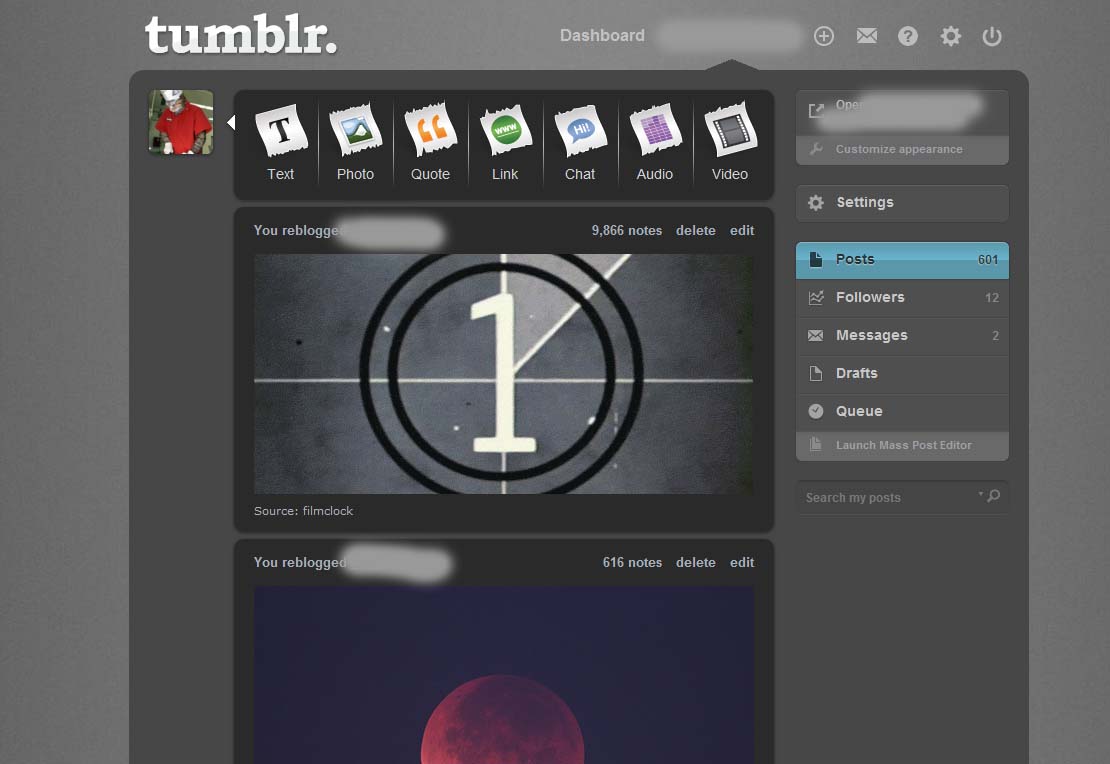Image resolution: width=1110 pixels, height=764 pixels.
Task: Select Posts in the sidebar
Action: click(902, 260)
